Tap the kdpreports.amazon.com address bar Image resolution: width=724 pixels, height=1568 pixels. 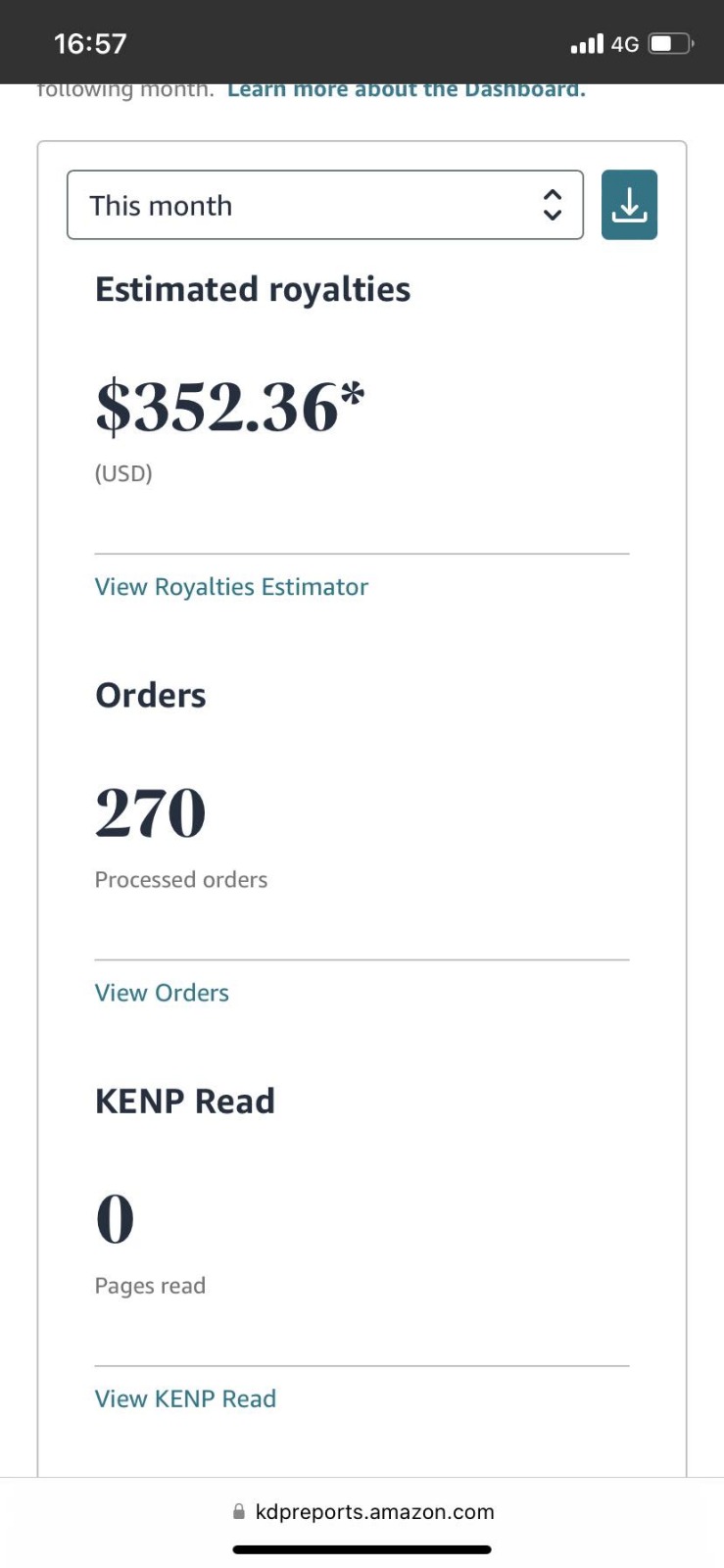374,1512
